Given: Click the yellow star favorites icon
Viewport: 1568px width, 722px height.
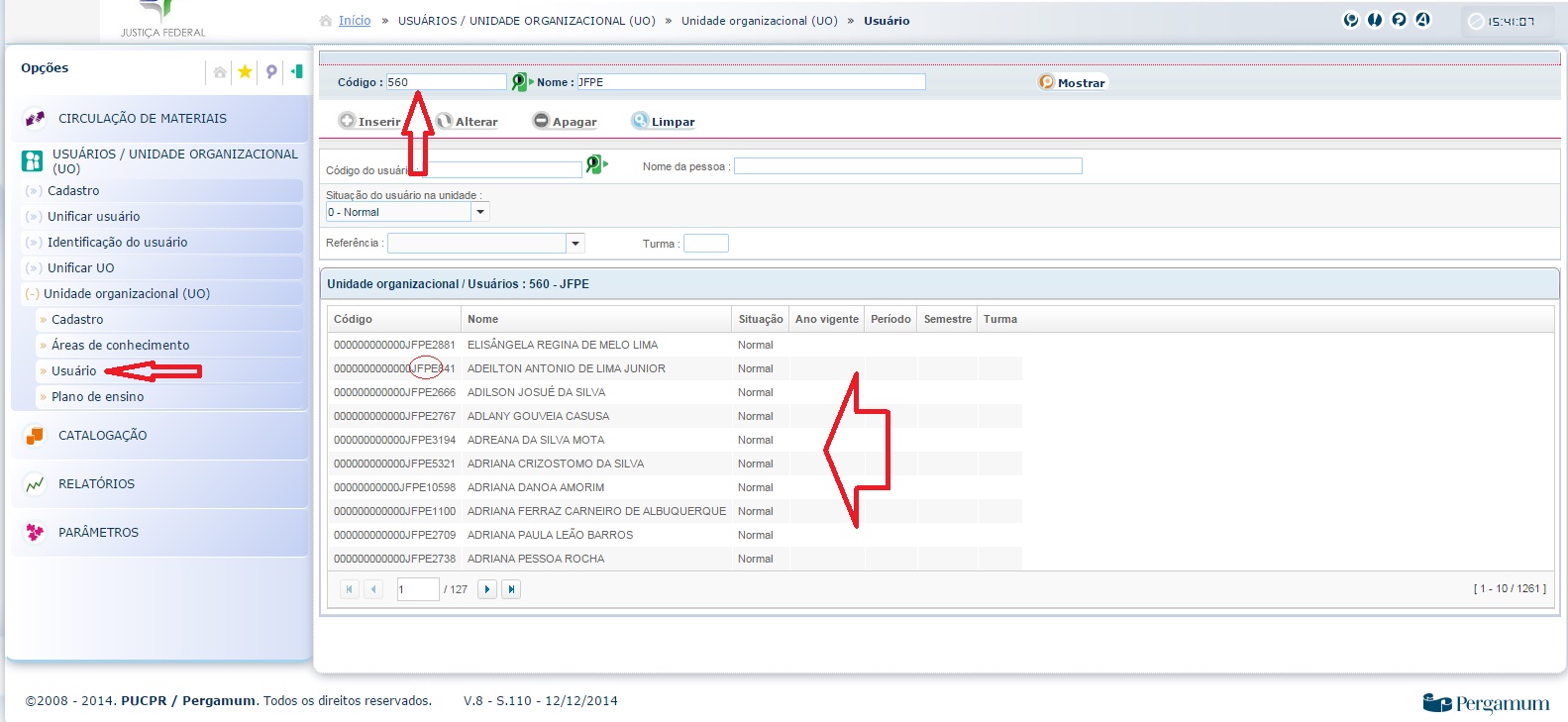Looking at the screenshot, I should (245, 71).
